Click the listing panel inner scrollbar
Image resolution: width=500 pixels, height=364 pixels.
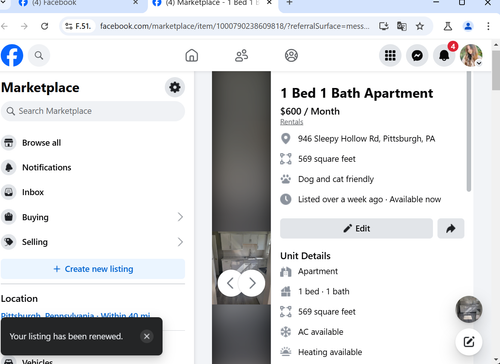point(469,132)
